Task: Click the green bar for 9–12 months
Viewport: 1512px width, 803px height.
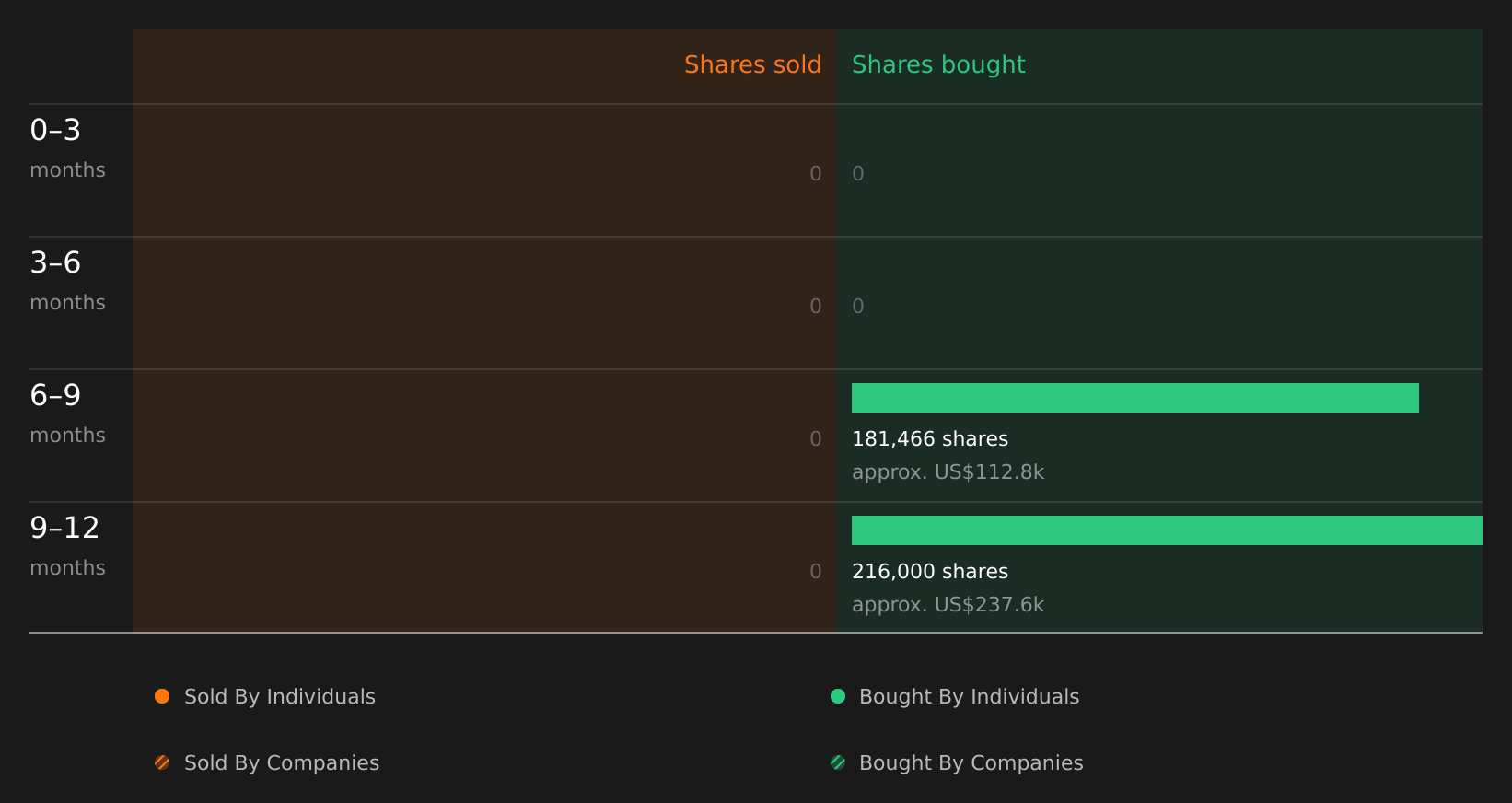Action: click(x=1167, y=530)
